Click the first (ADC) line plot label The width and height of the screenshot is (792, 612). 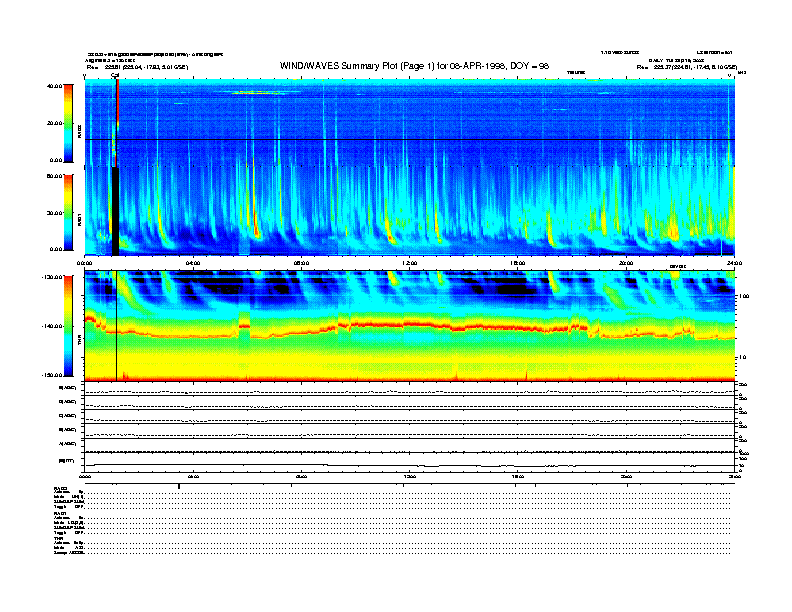click(68, 388)
